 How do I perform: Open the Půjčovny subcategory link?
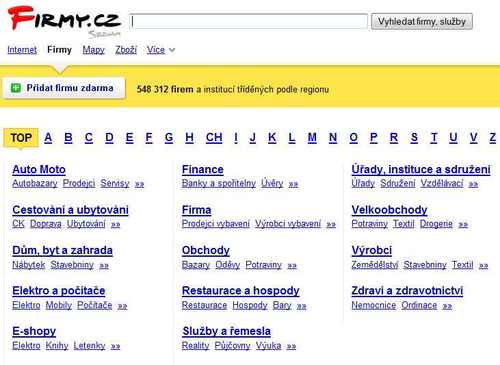pos(232,346)
